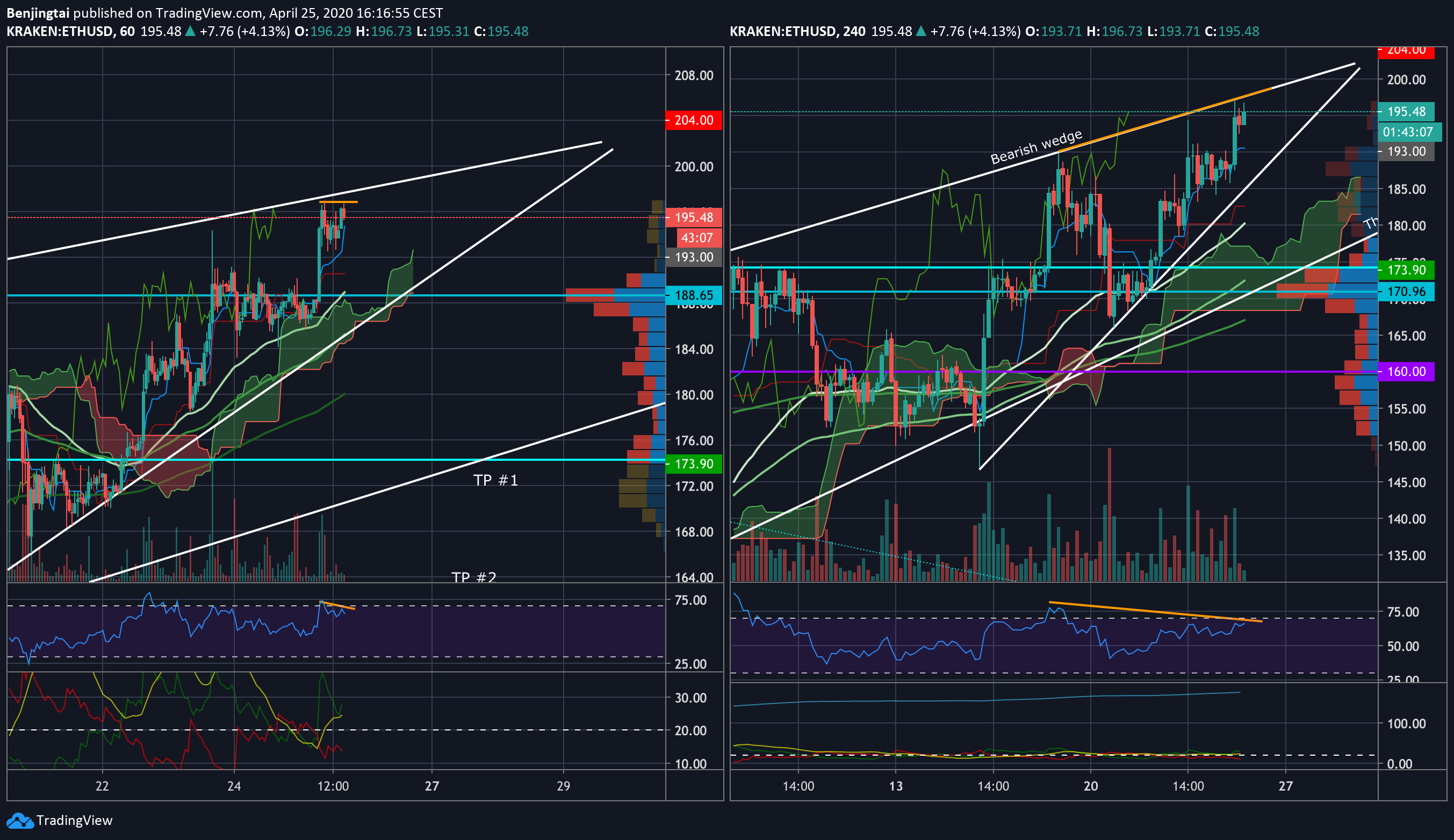Viewport: 1454px width, 840px height.
Task: Select the KRAKEN:ETHUSD, 240 chart title
Action: (x=797, y=31)
